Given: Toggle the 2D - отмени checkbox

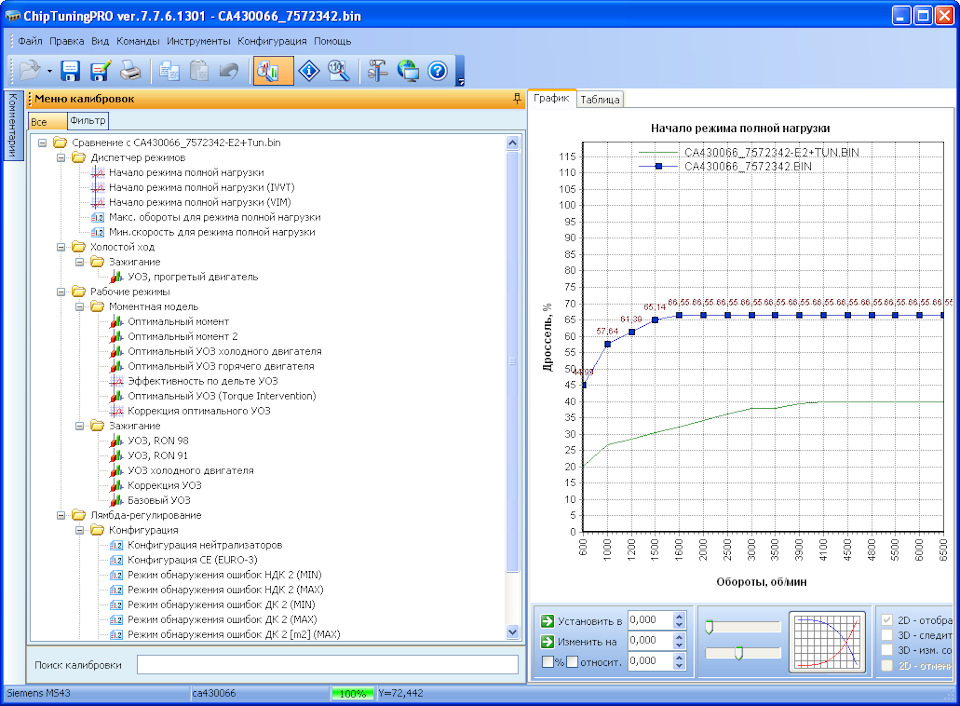Looking at the screenshot, I should pos(887,666).
